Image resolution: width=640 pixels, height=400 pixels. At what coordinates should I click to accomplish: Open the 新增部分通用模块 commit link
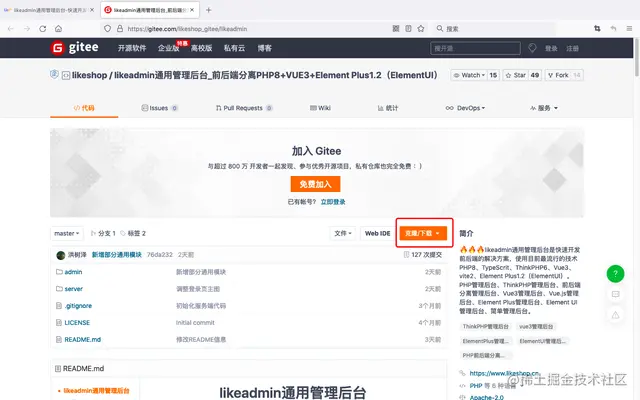(x=117, y=255)
